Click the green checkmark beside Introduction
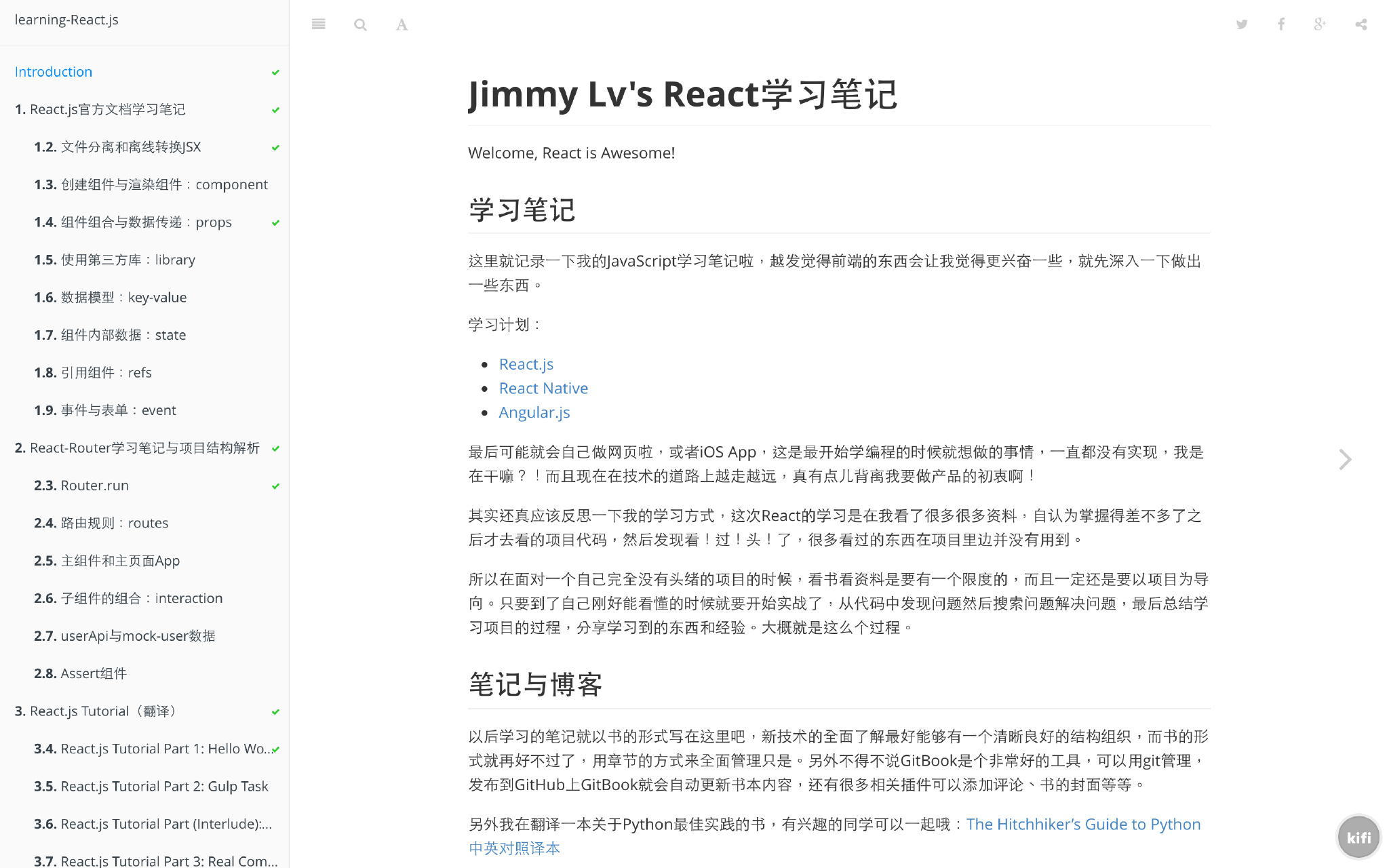 pyautogui.click(x=275, y=73)
